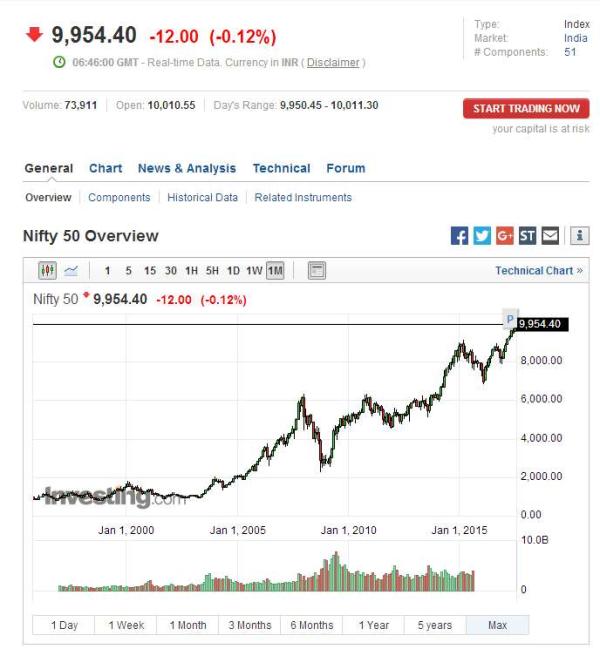Click the info icon beside share buttons
The height and width of the screenshot is (649, 600).
pyautogui.click(x=580, y=236)
